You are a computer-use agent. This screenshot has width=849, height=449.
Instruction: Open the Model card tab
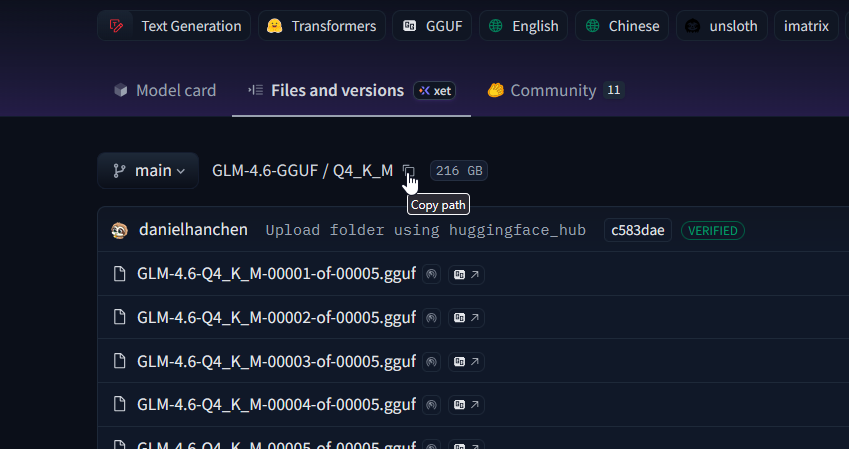tap(165, 90)
